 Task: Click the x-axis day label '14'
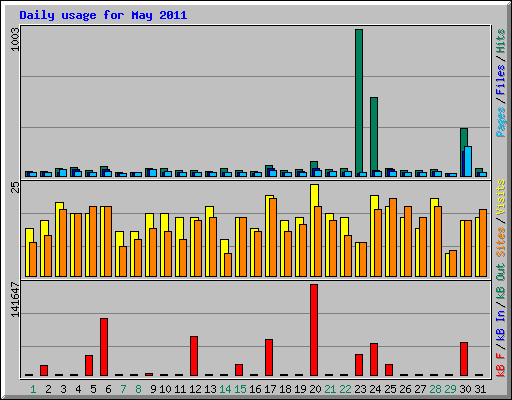pos(225,389)
